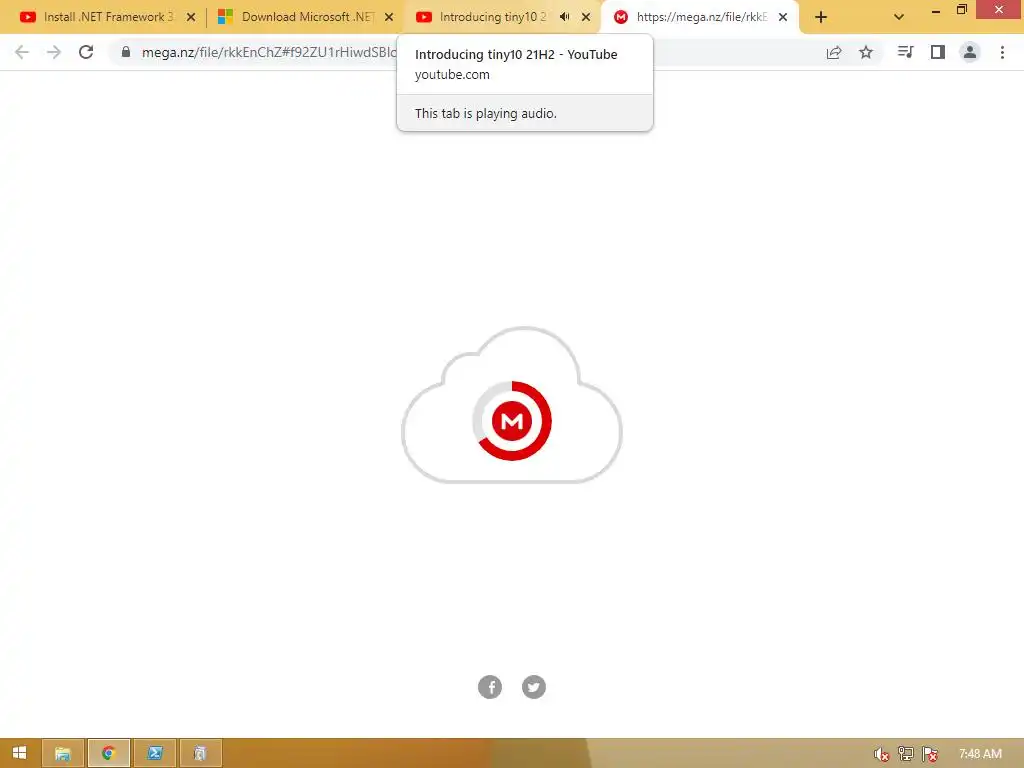Open MEGA Twitter page link

pyautogui.click(x=534, y=687)
